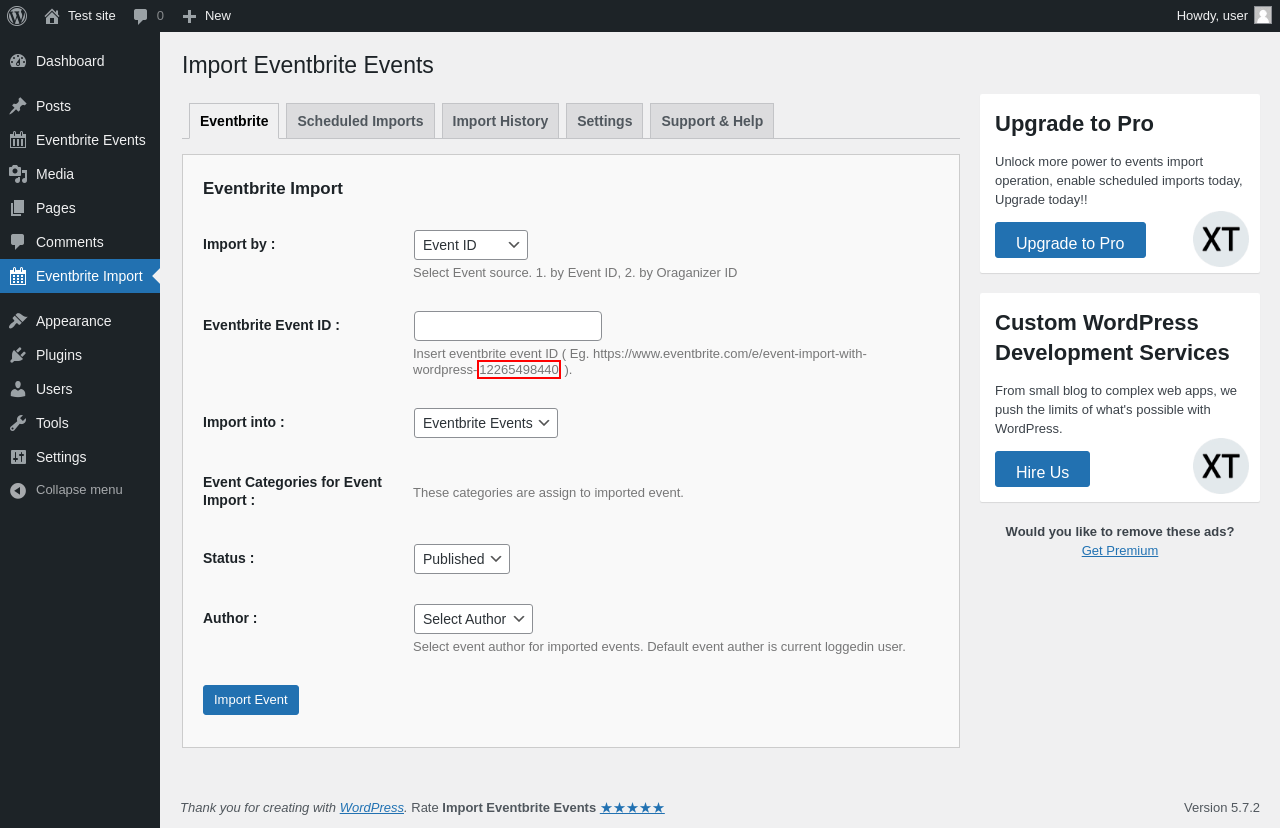Follow the Get Premium link
Screen dimensions: 1280x828
(1120, 550)
